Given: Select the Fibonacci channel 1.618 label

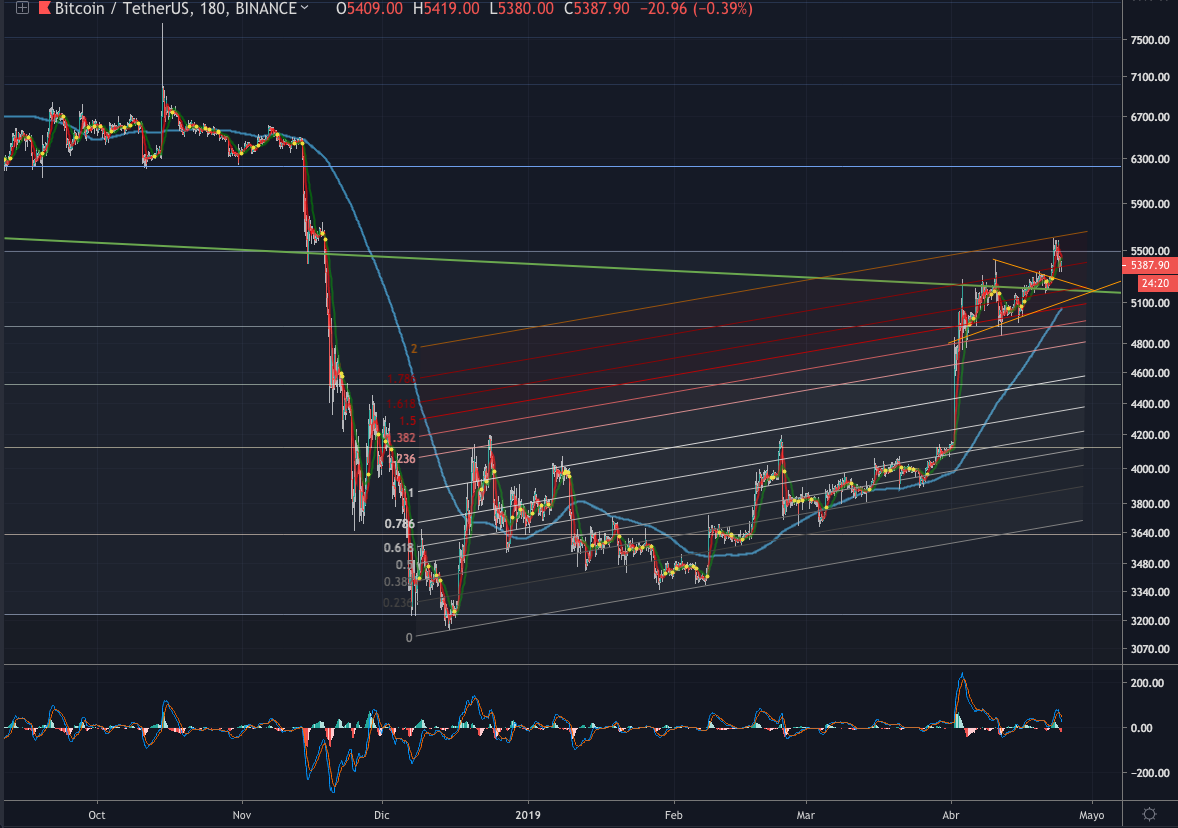Looking at the screenshot, I should [x=401, y=404].
